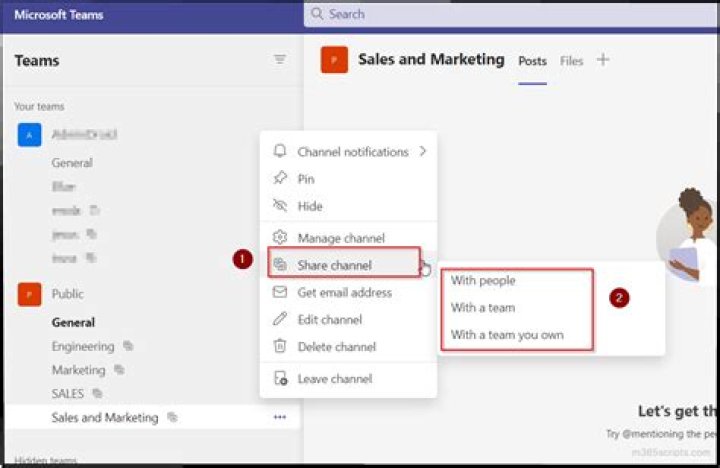Open the Public team's General channel
720x468 pixels.
[x=73, y=322]
